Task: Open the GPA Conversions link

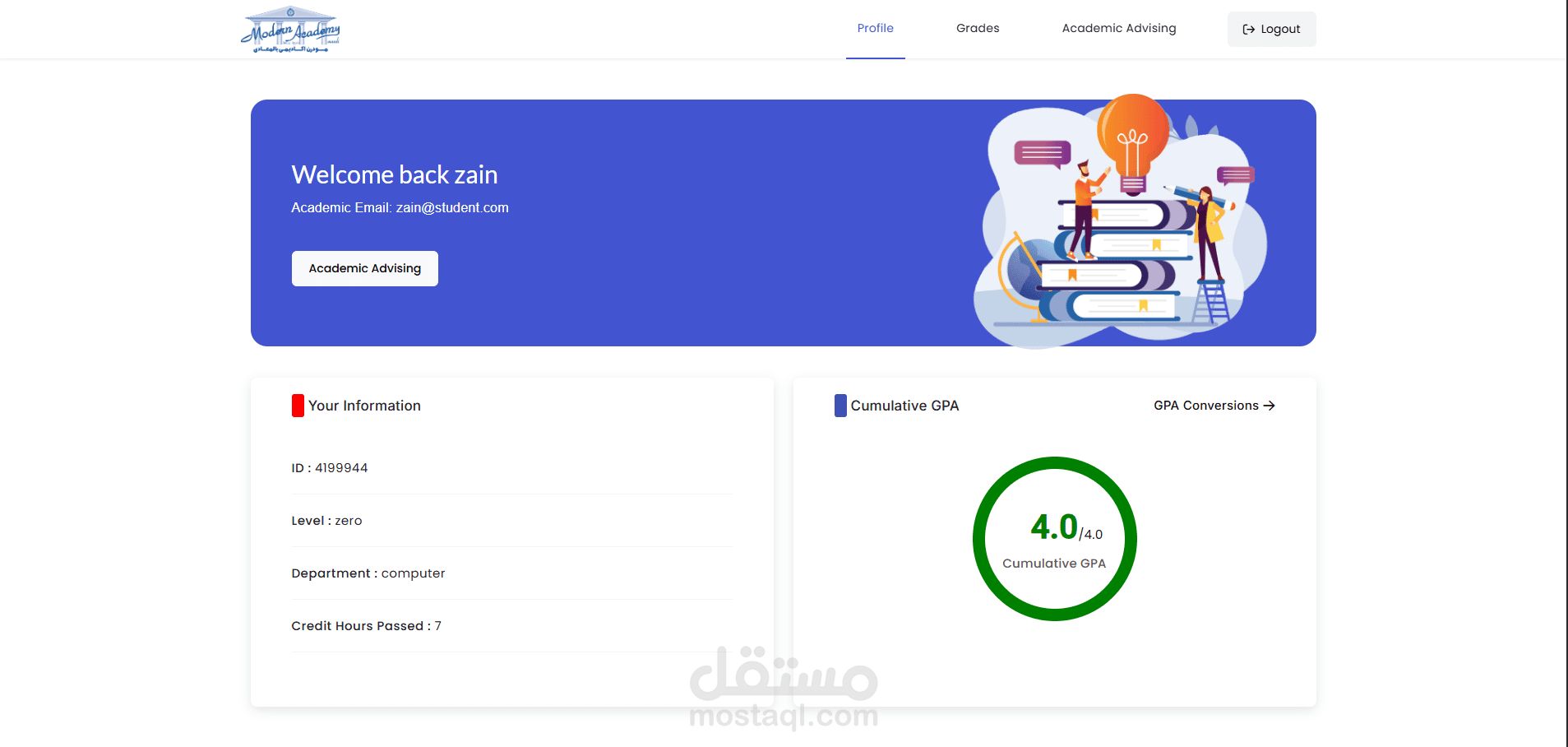Action: pos(1214,406)
